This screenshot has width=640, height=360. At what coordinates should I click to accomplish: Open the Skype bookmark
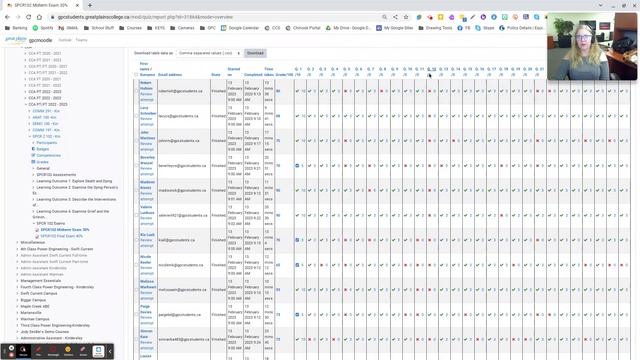coord(484,28)
